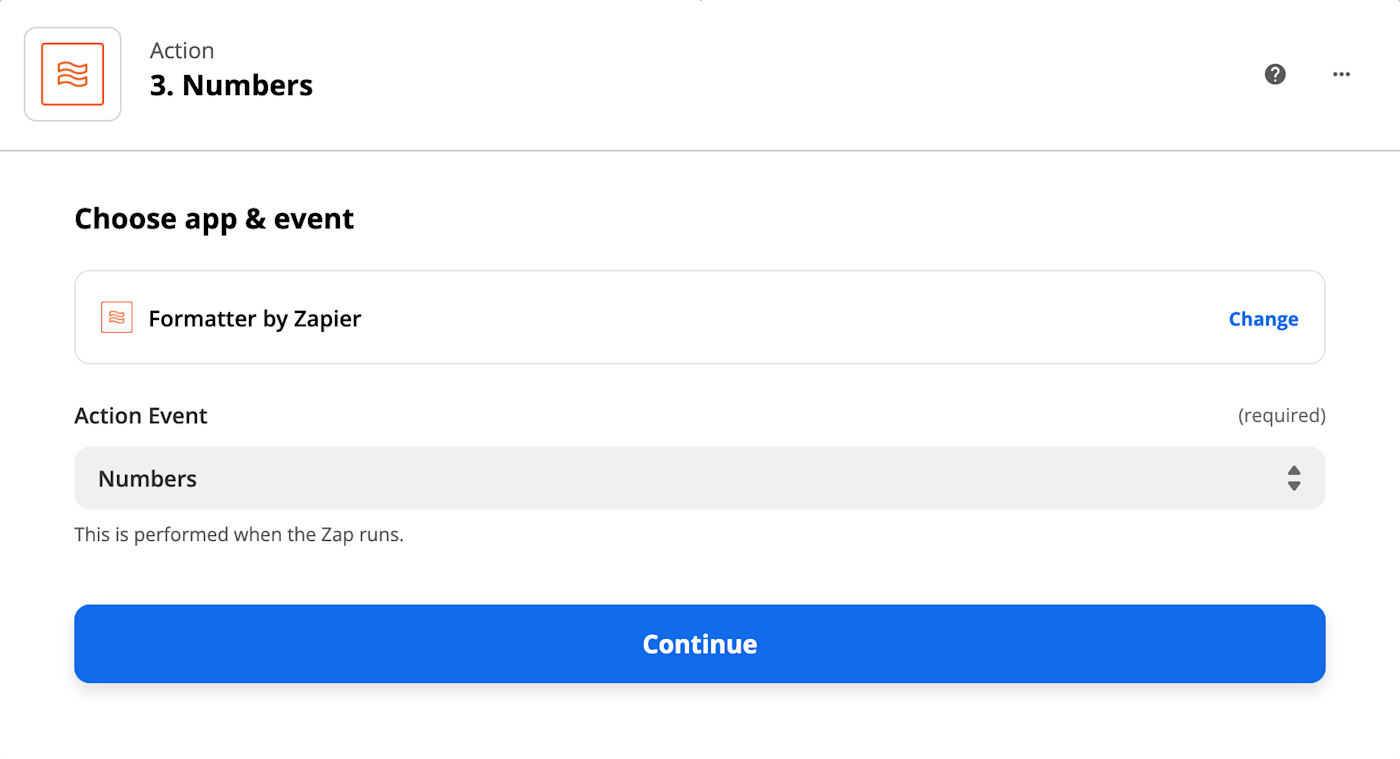Open the three-dot more options menu
This screenshot has width=1400, height=759.
click(1341, 74)
